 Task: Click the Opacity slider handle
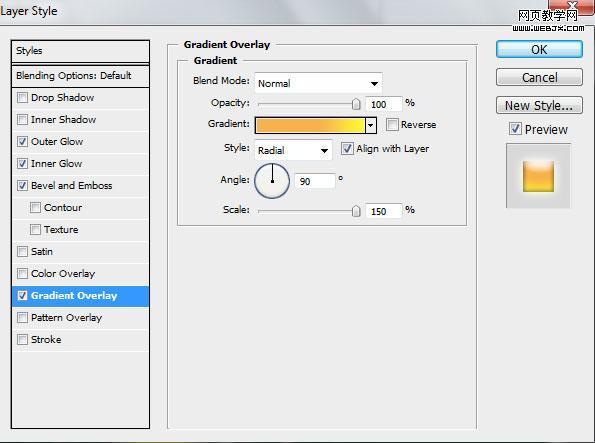point(356,104)
